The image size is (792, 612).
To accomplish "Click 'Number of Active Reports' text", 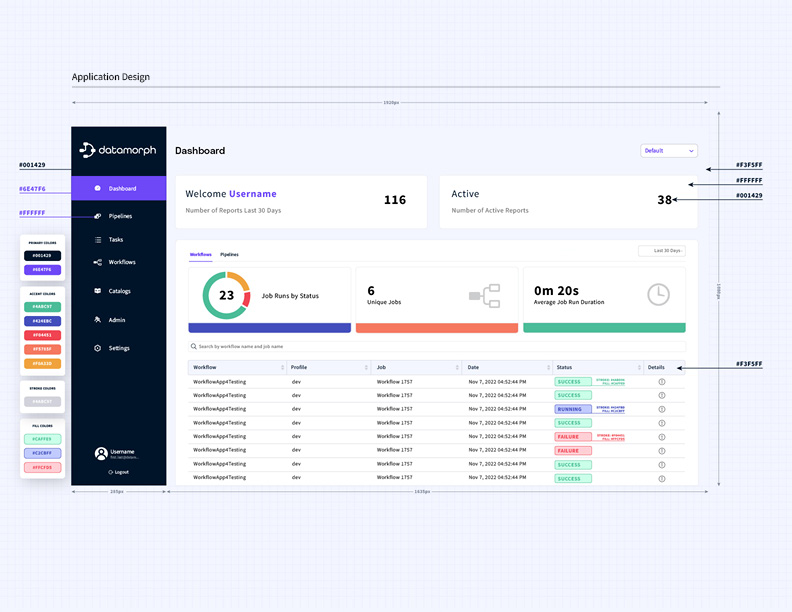I will pyautogui.click(x=490, y=211).
